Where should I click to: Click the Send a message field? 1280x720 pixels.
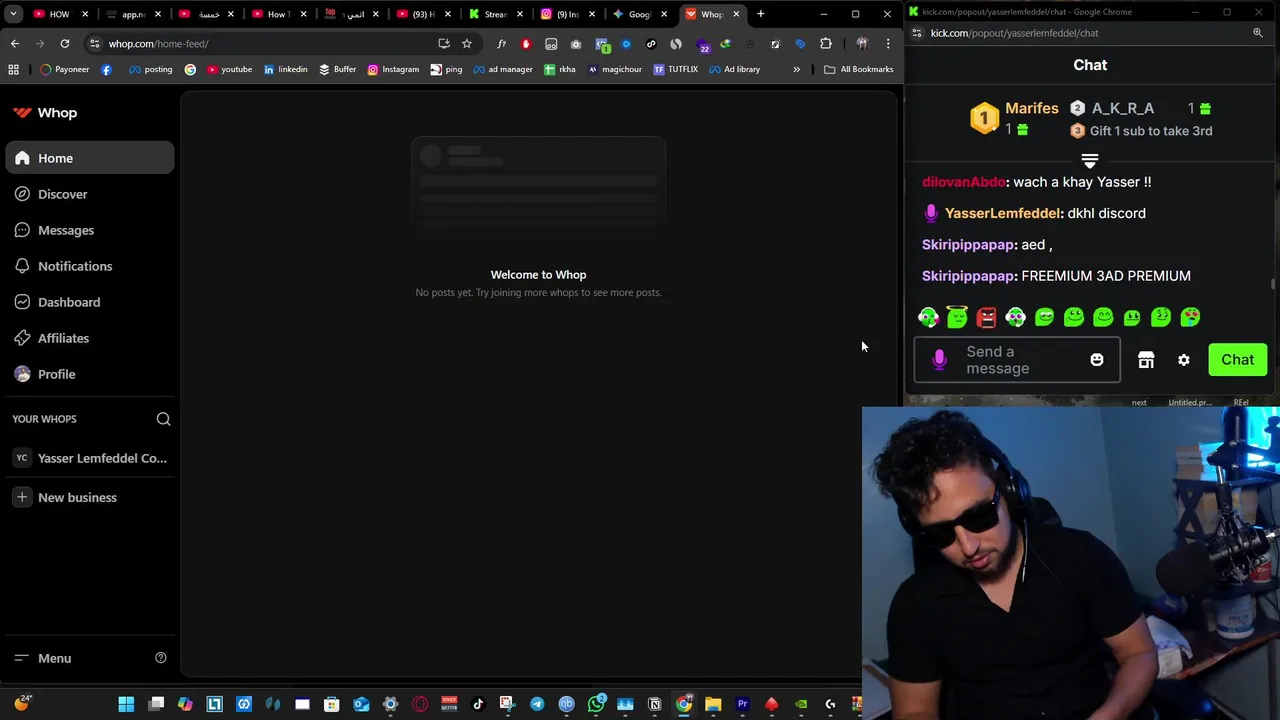[1017, 360]
